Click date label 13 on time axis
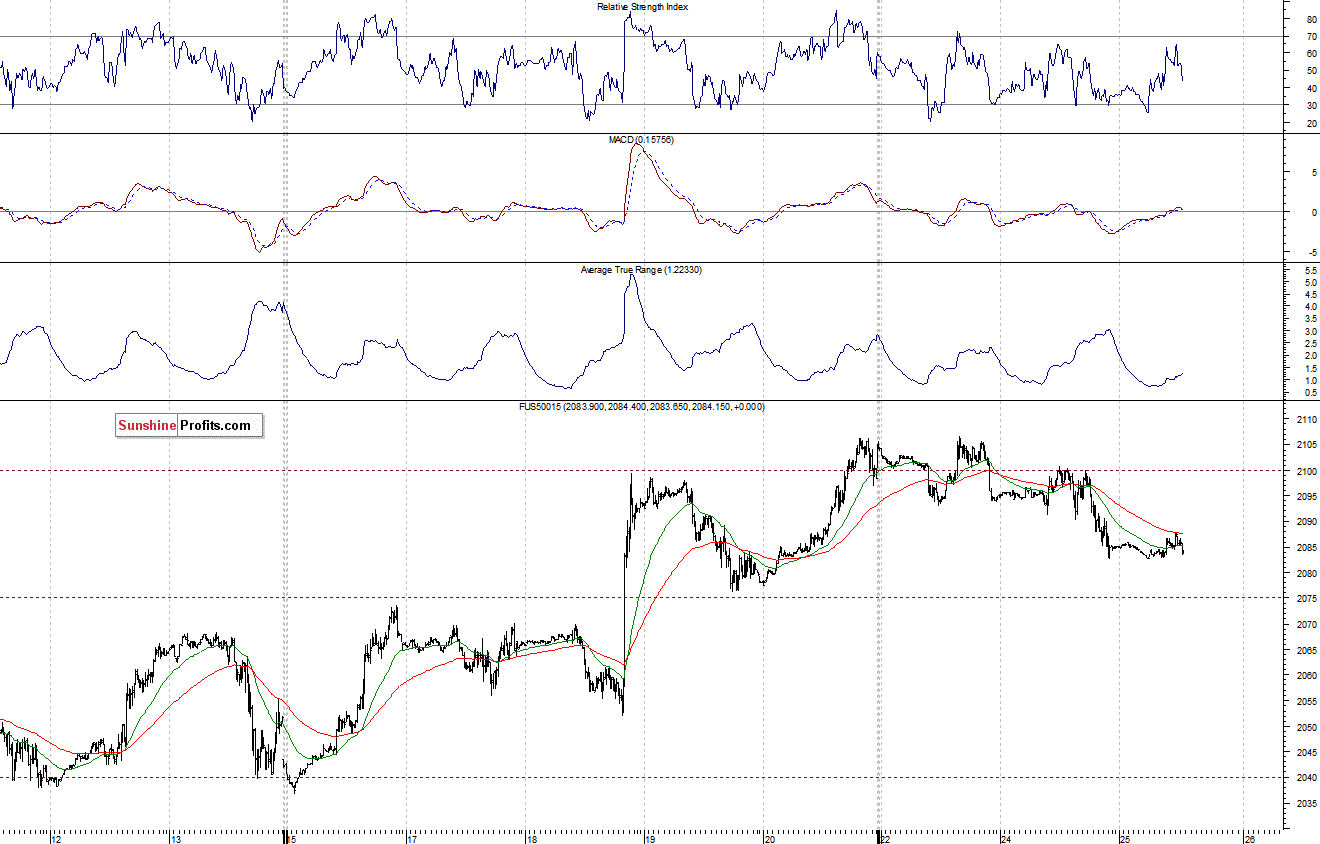Image resolution: width=1320 pixels, height=844 pixels. (x=174, y=839)
